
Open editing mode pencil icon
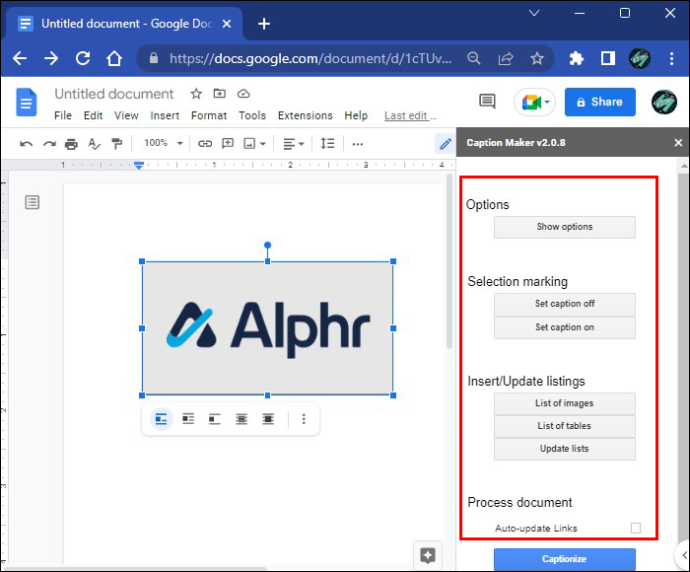tap(445, 144)
